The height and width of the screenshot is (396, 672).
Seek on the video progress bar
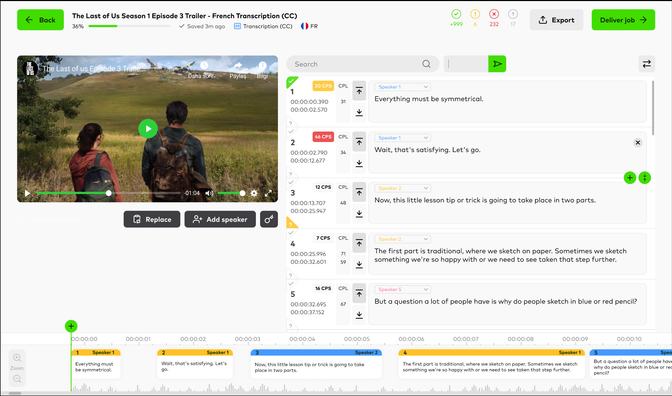click(109, 193)
